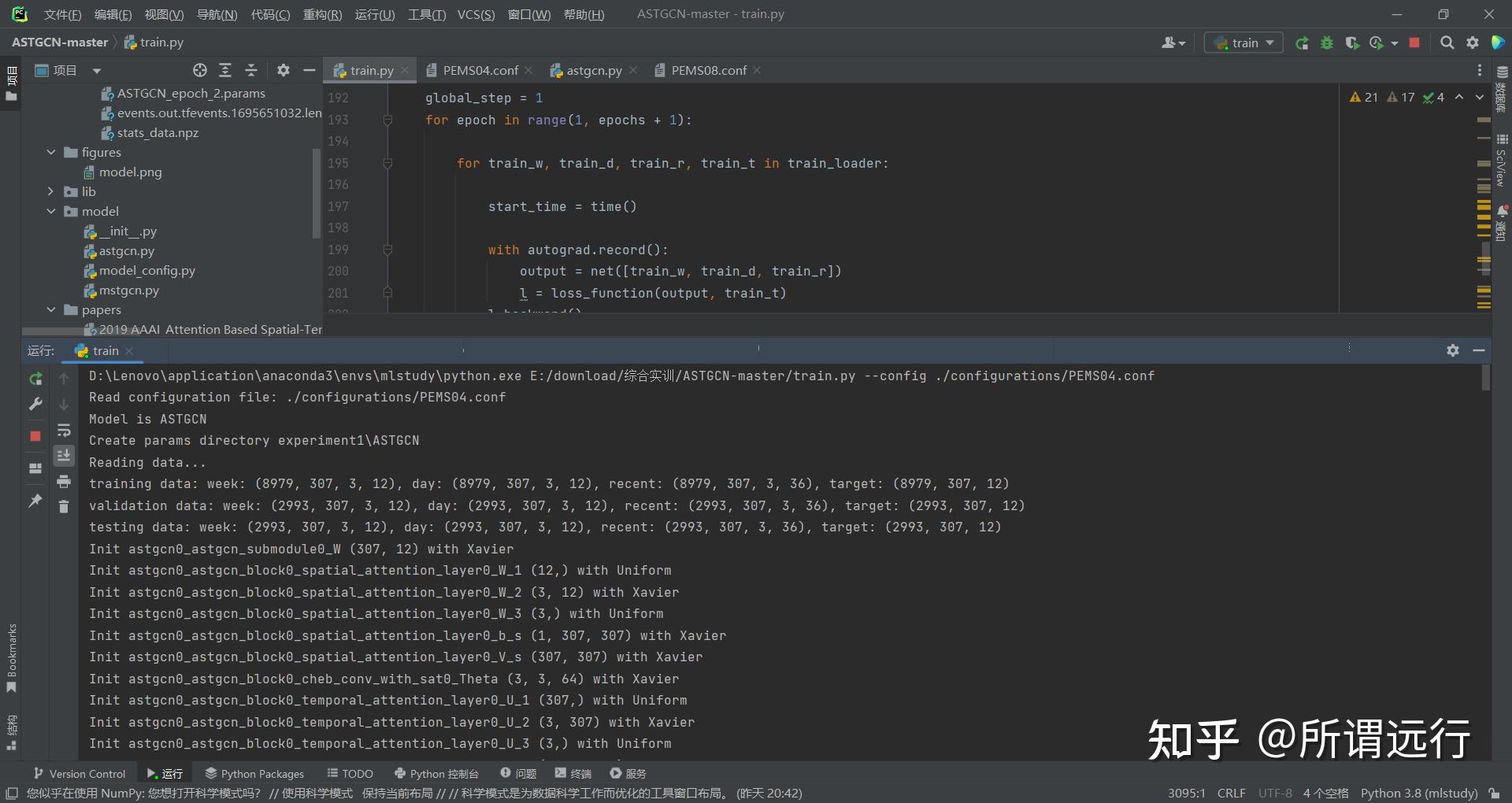
Task: Open the 重构(R) menu
Action: tap(322, 14)
